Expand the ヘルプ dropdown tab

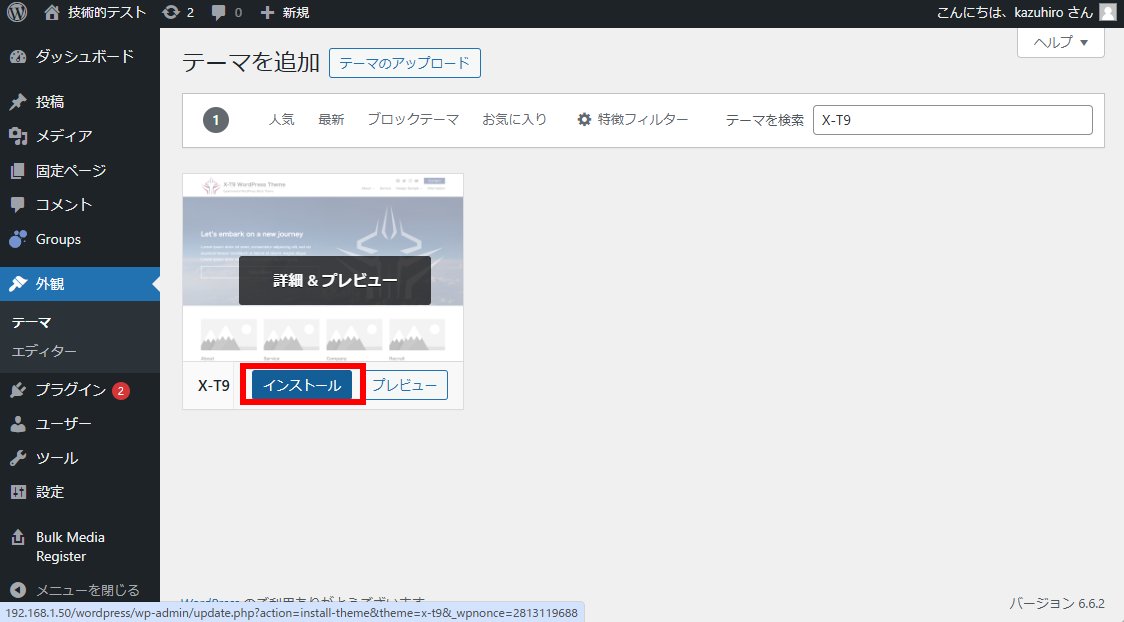1060,42
